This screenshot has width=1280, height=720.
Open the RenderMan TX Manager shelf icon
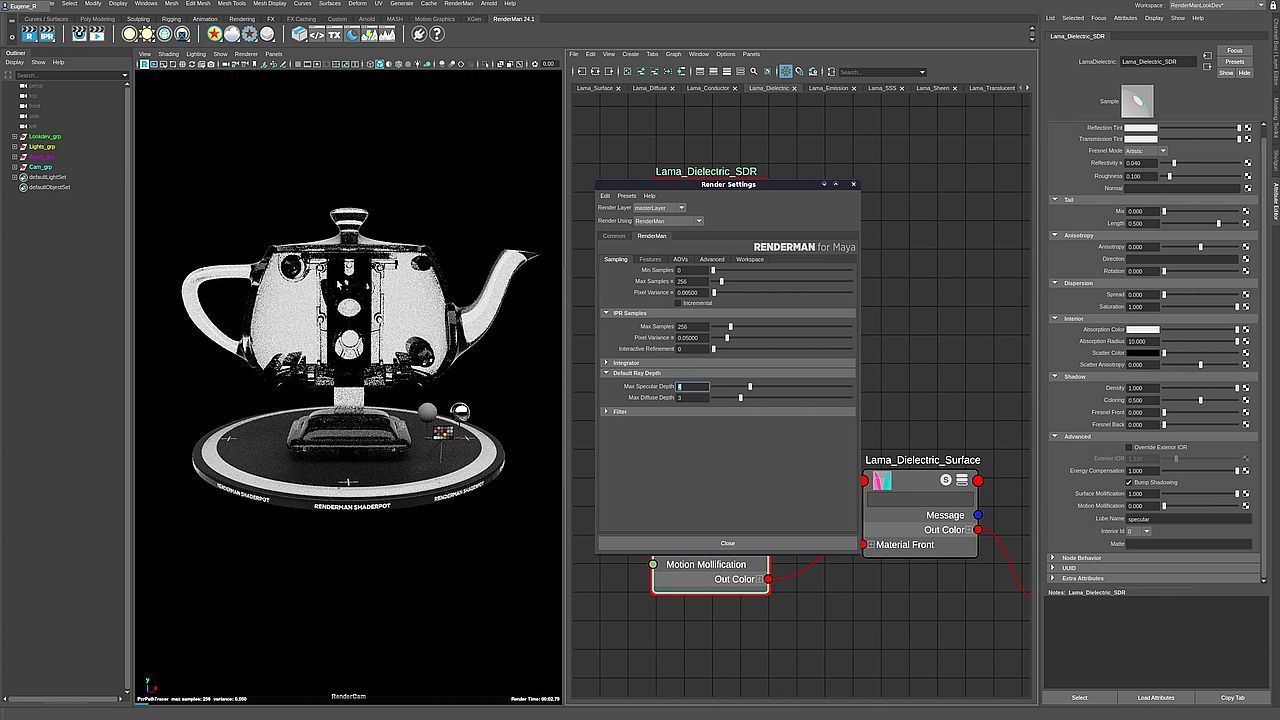click(334, 34)
